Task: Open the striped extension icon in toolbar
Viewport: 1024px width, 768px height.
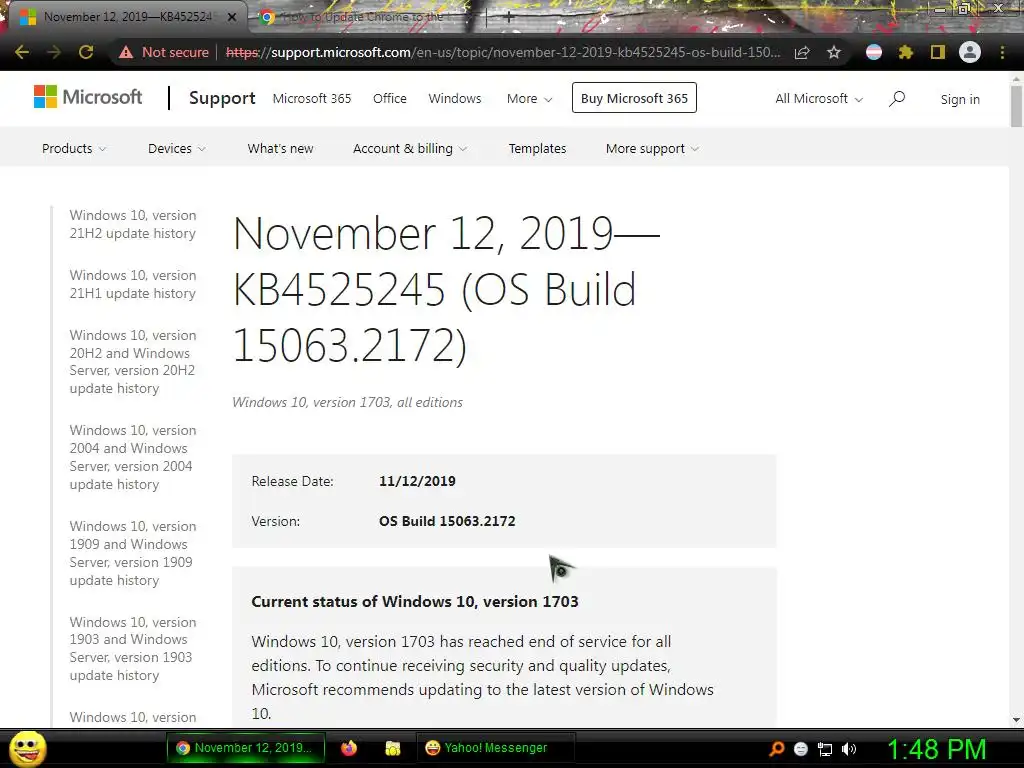Action: (874, 52)
